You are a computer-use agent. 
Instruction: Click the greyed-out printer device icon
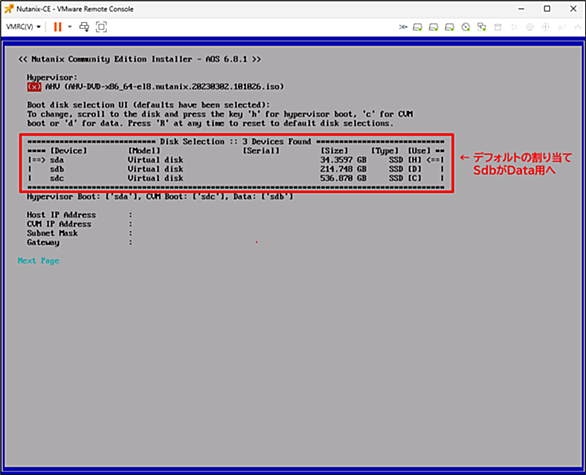(498, 27)
